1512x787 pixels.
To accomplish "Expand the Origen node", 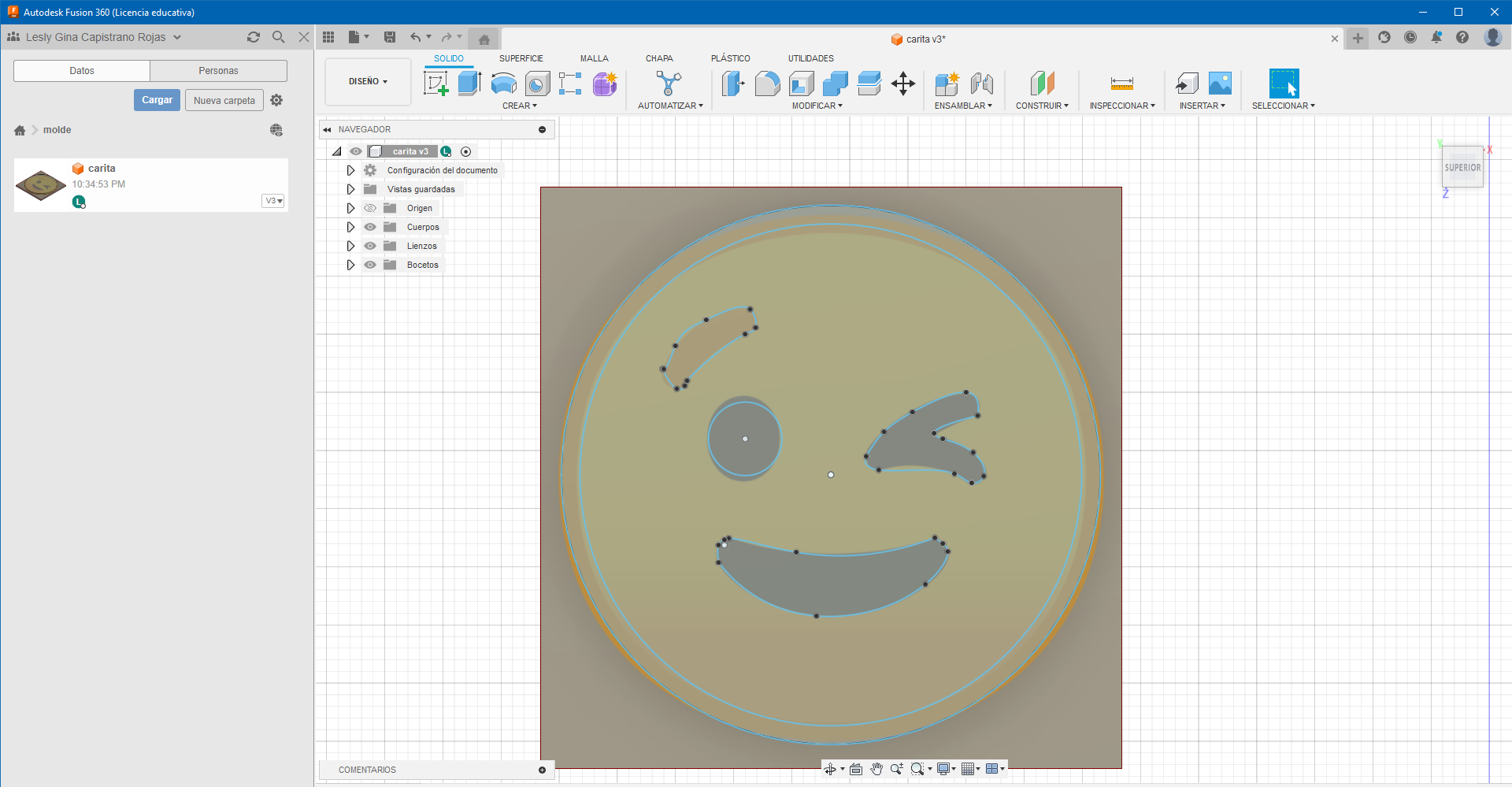I will (x=351, y=208).
